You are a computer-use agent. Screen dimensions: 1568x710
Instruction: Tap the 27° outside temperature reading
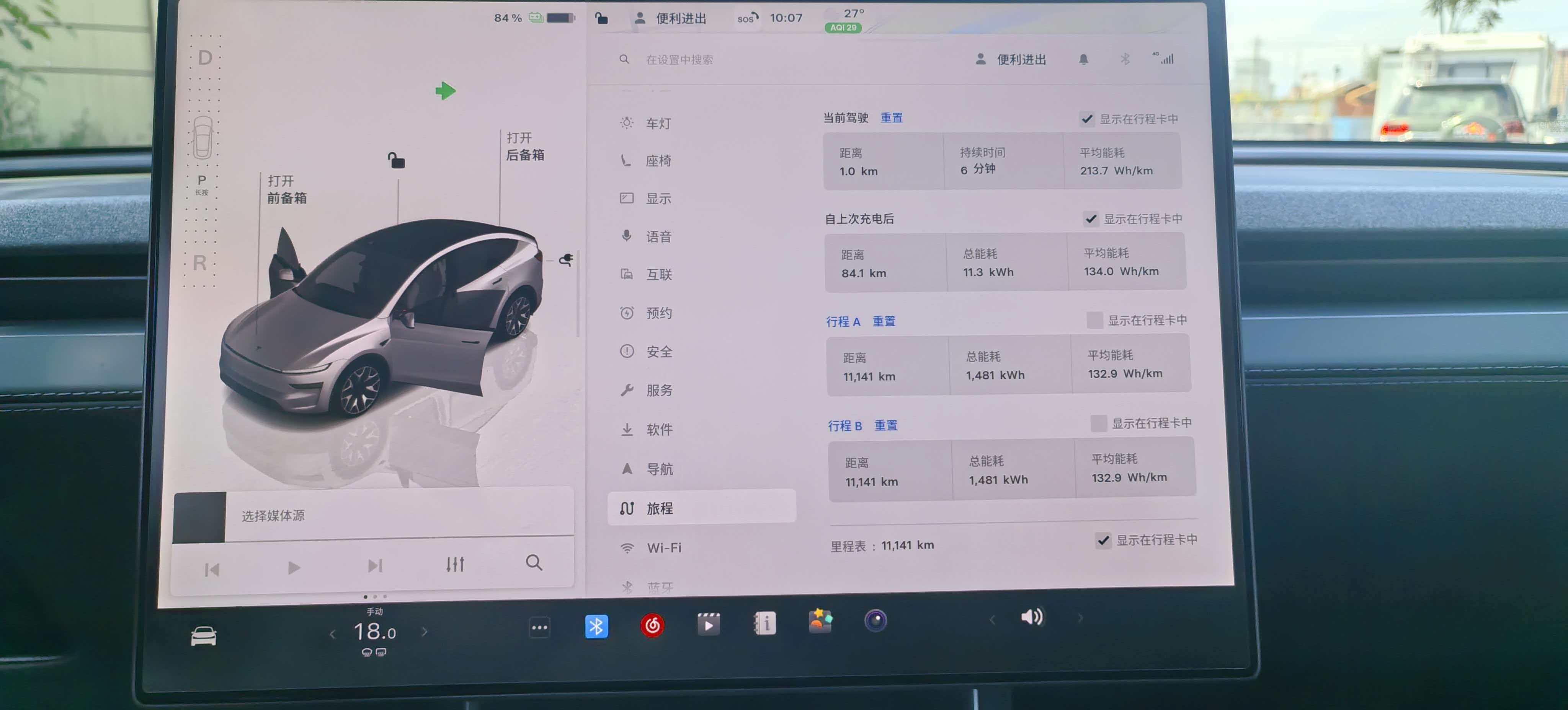(854, 13)
